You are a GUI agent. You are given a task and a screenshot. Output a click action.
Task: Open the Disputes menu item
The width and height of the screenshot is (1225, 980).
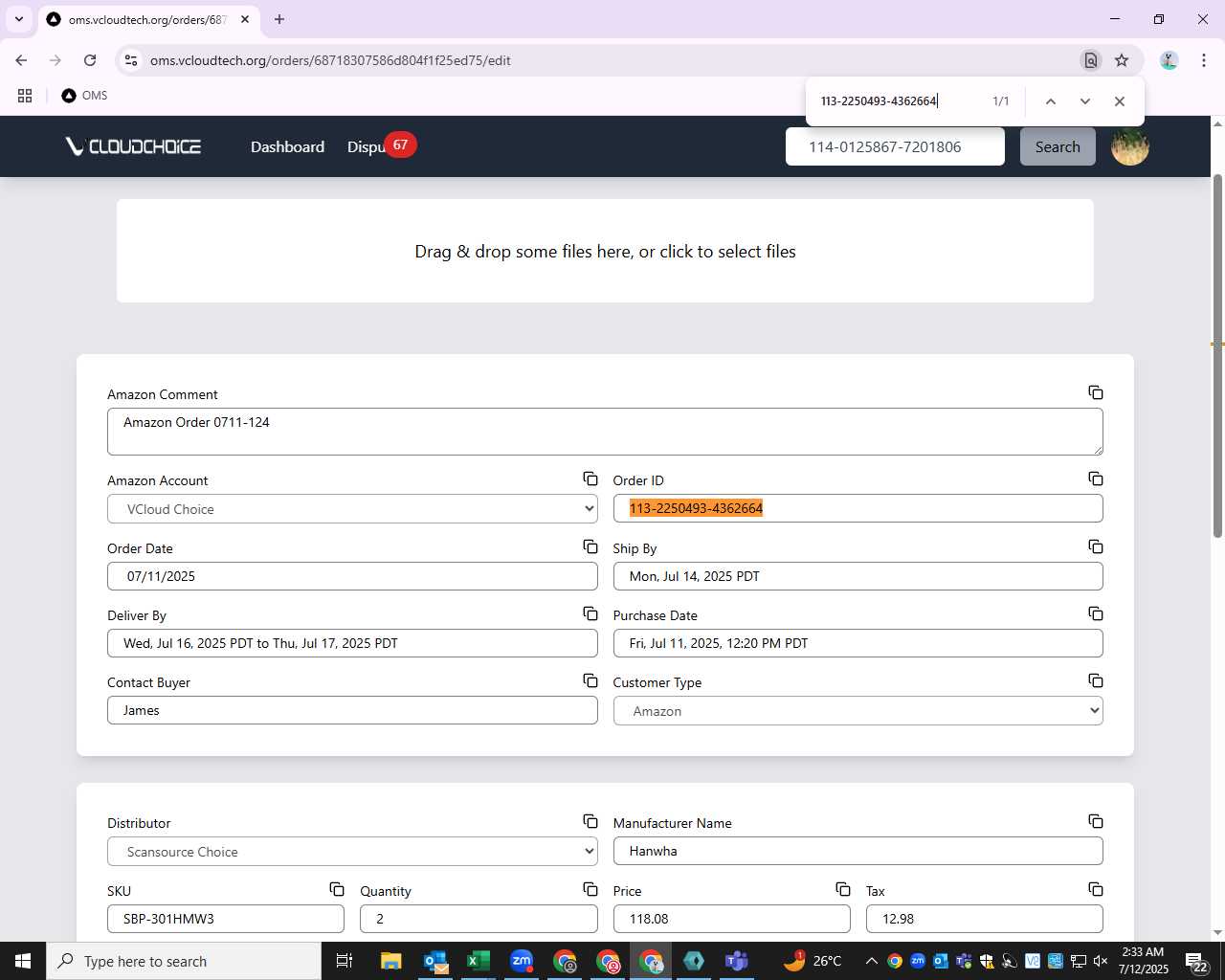tap(367, 146)
